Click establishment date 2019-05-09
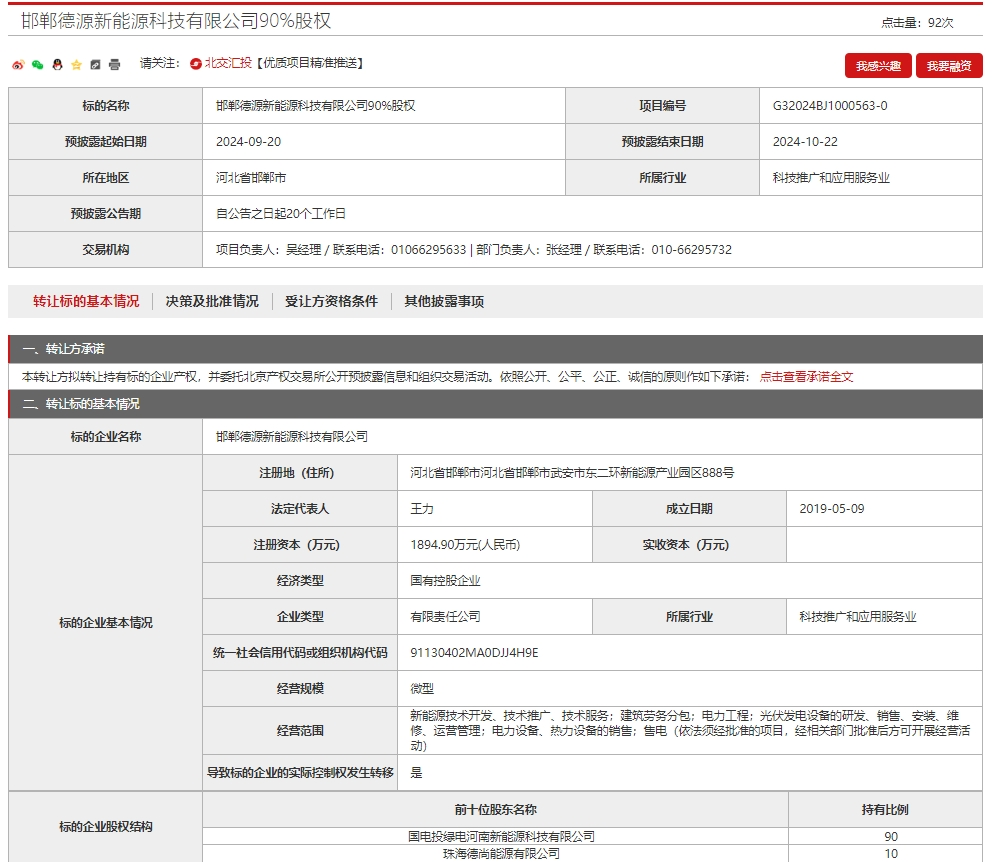995x862 pixels. pyautogui.click(x=831, y=508)
